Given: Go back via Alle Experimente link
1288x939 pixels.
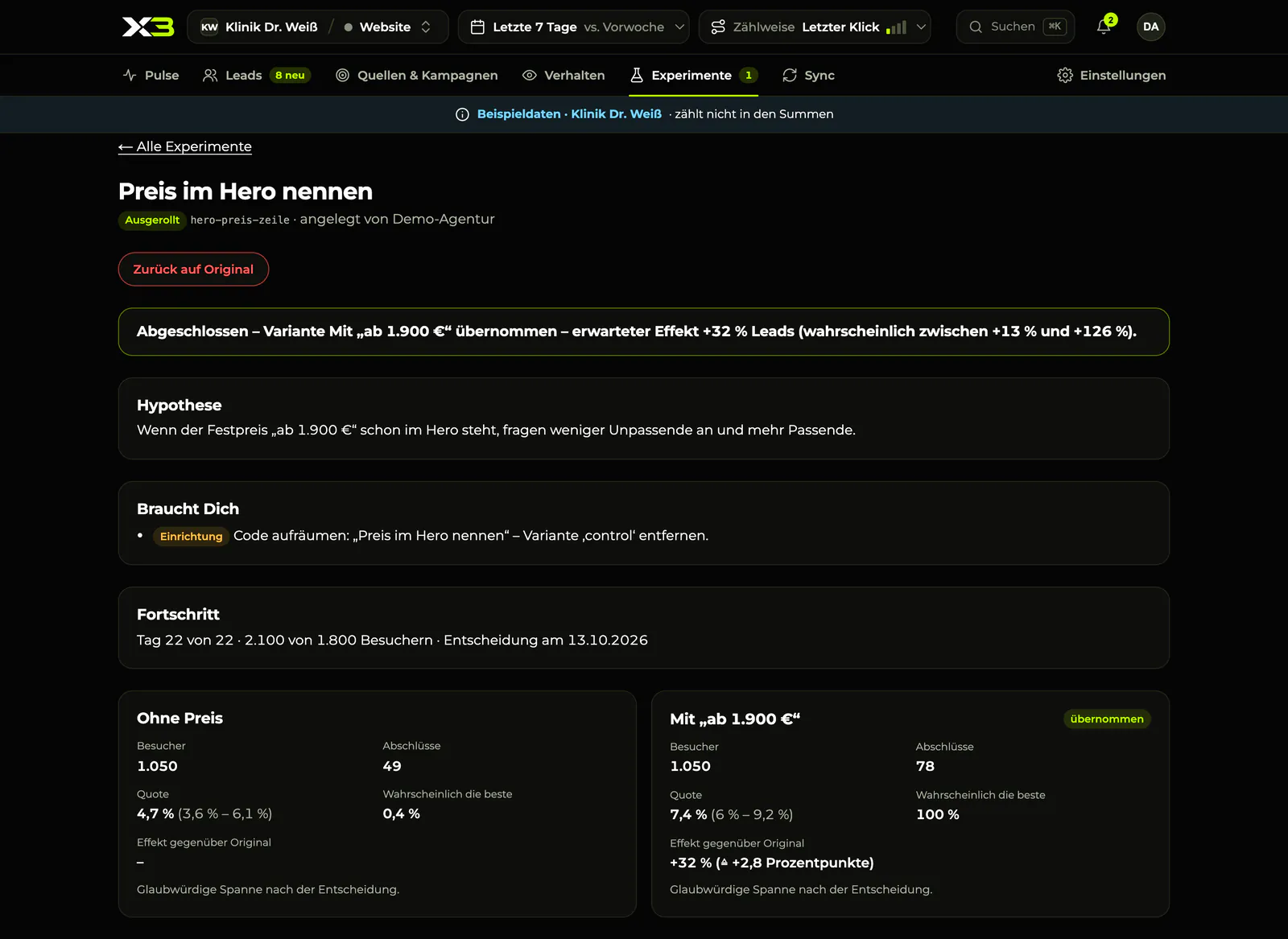Looking at the screenshot, I should 184,146.
